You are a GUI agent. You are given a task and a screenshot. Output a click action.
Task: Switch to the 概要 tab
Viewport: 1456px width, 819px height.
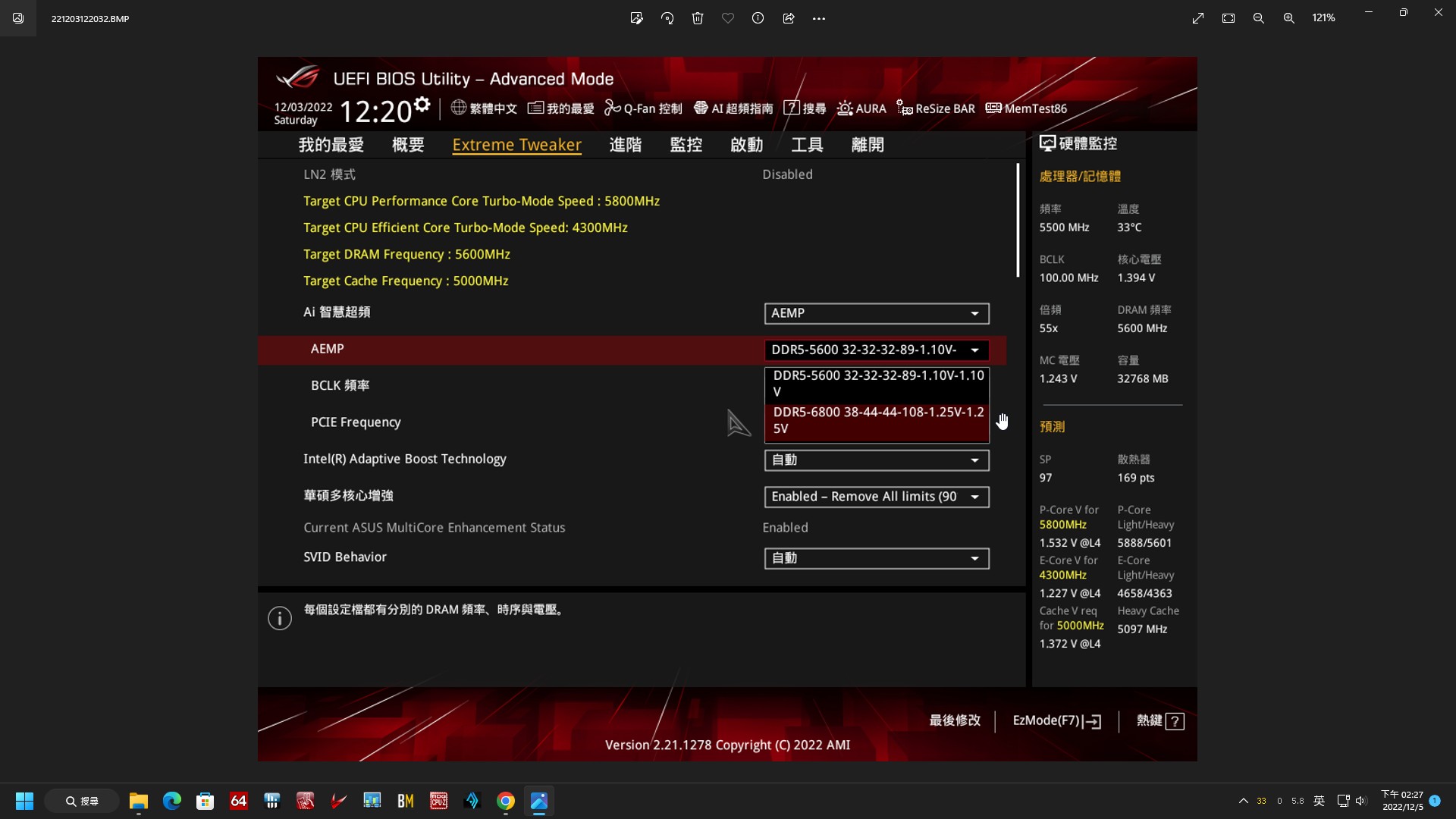408,145
